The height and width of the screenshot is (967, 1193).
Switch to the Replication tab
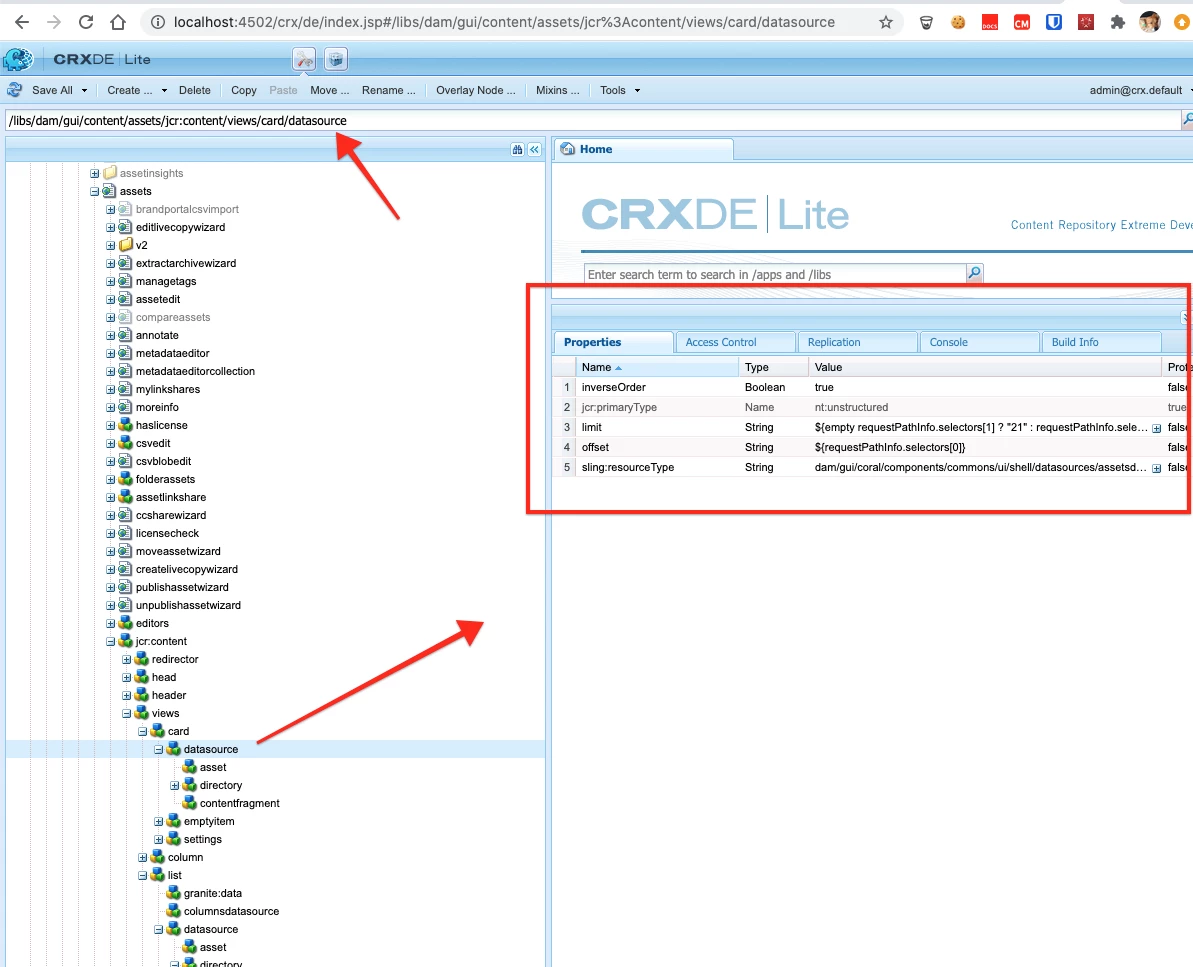(x=857, y=342)
